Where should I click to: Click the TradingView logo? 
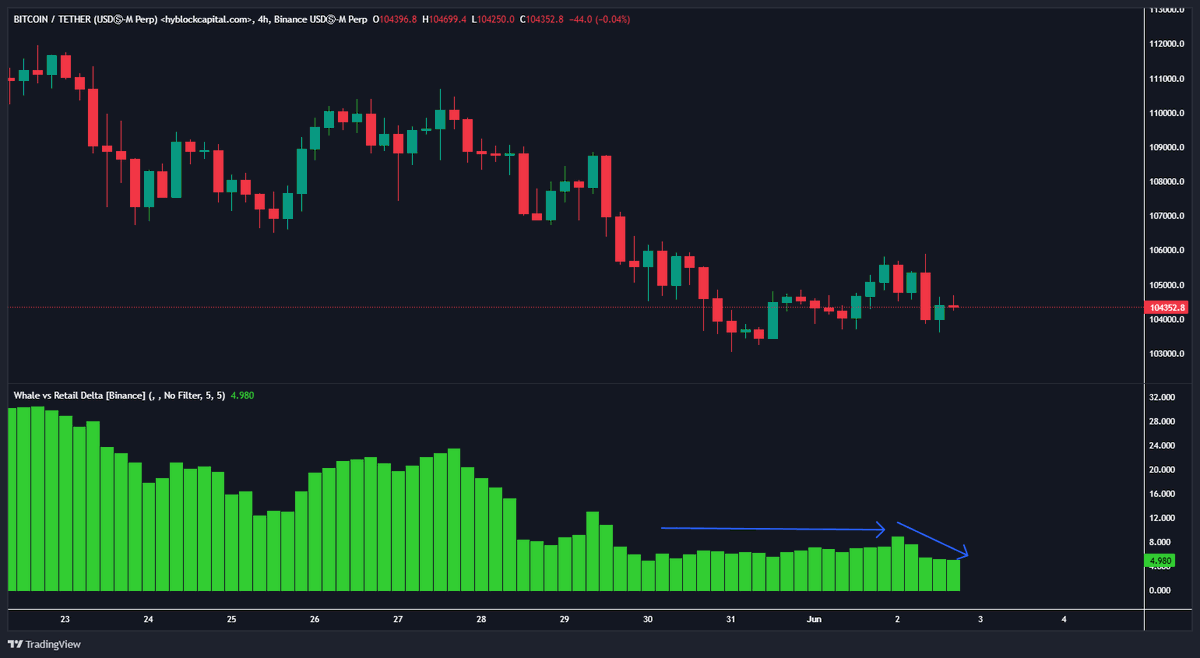click(44, 644)
